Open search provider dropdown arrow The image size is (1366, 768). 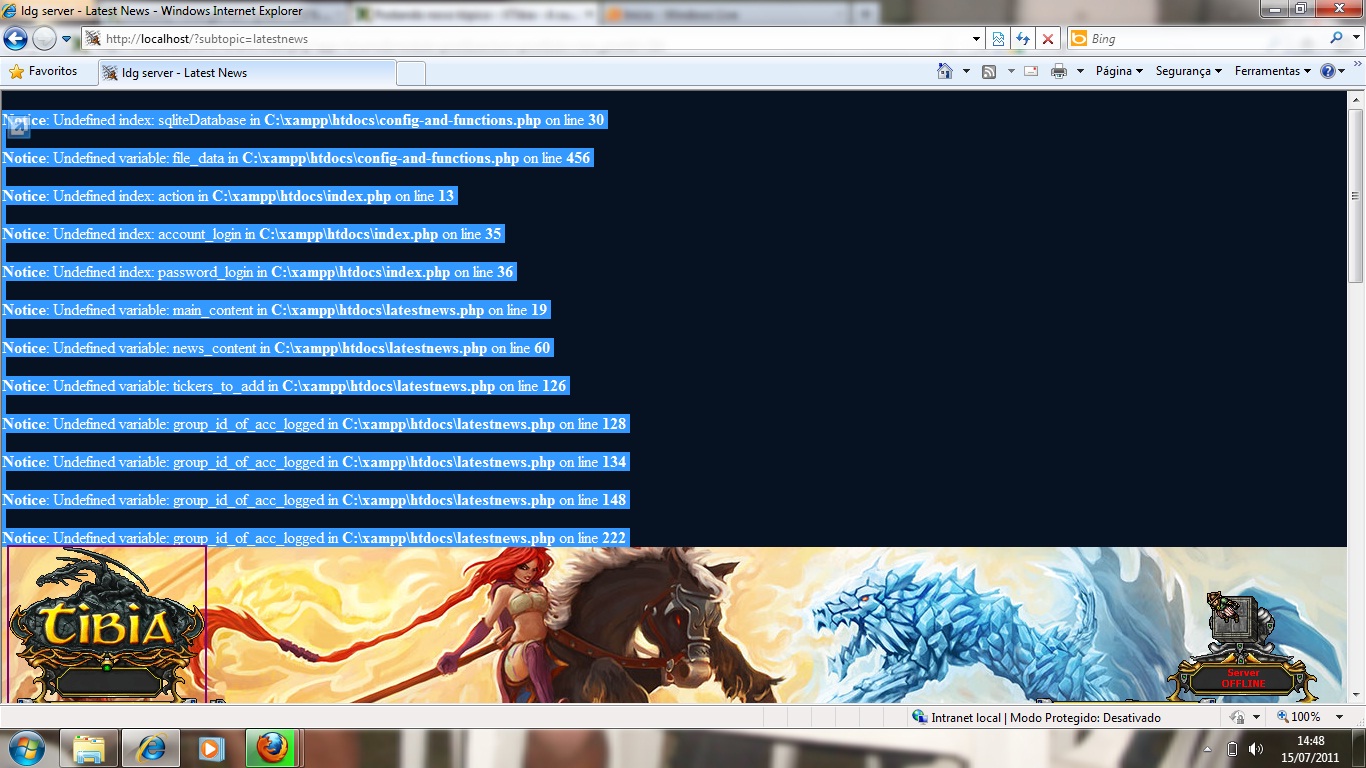(1354, 39)
